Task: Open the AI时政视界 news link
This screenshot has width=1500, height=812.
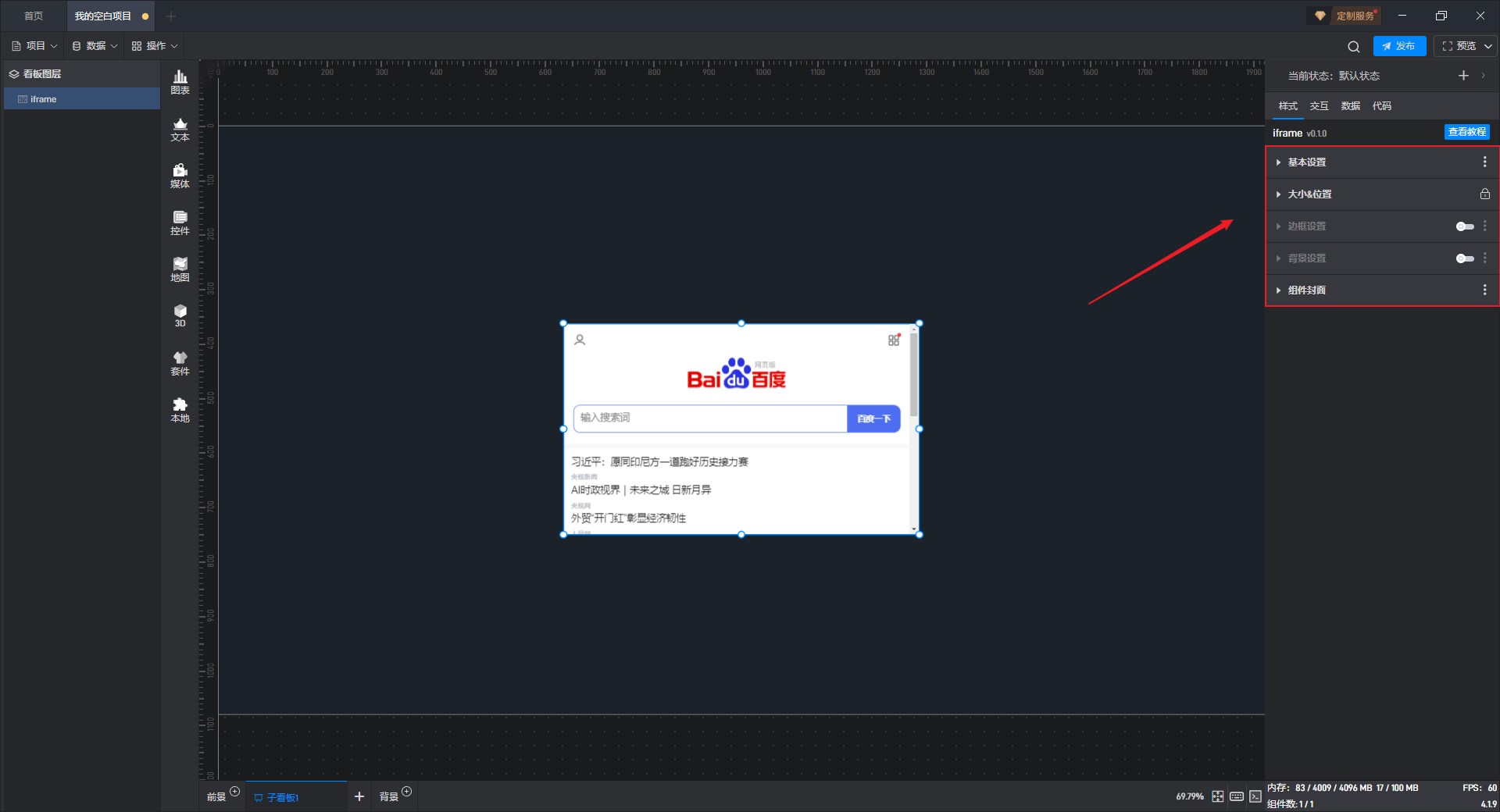Action: pos(641,490)
